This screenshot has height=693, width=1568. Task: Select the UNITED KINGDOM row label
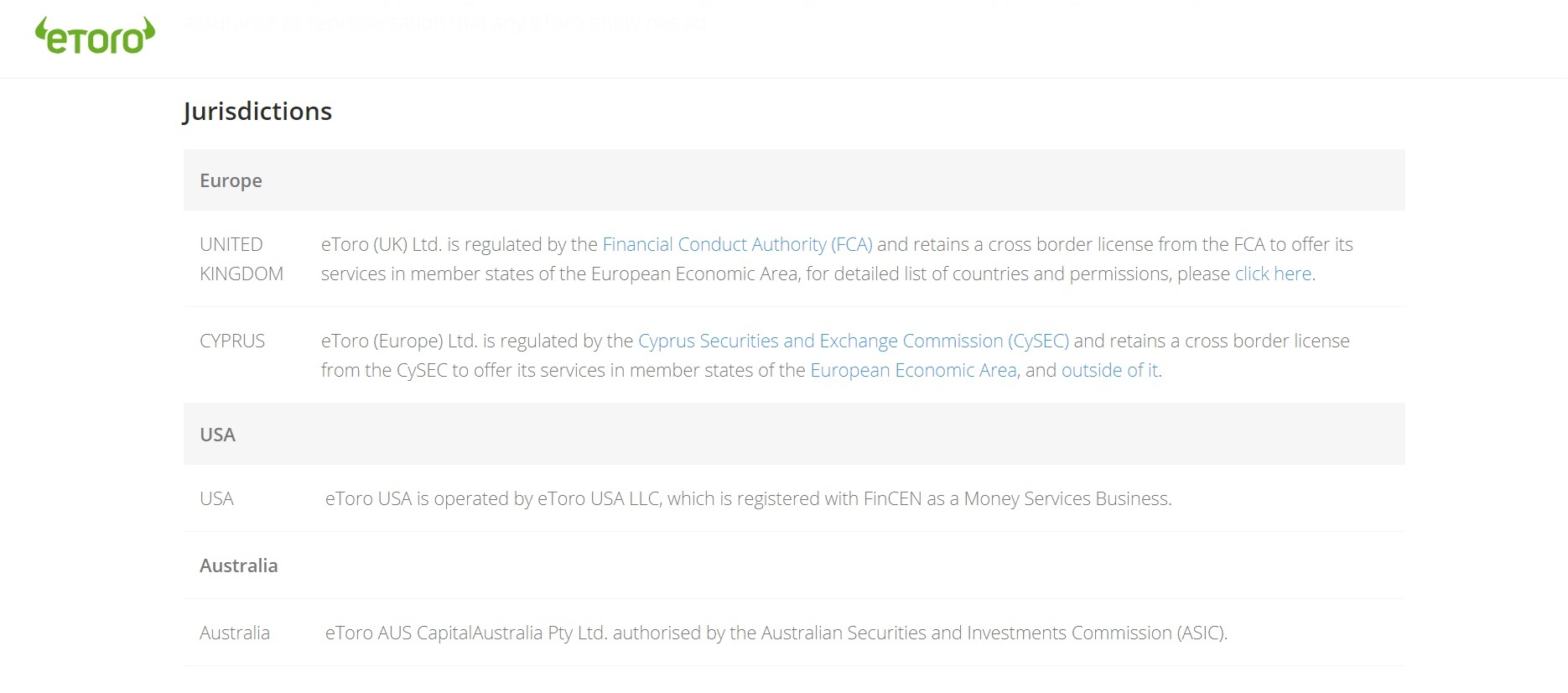pos(241,258)
